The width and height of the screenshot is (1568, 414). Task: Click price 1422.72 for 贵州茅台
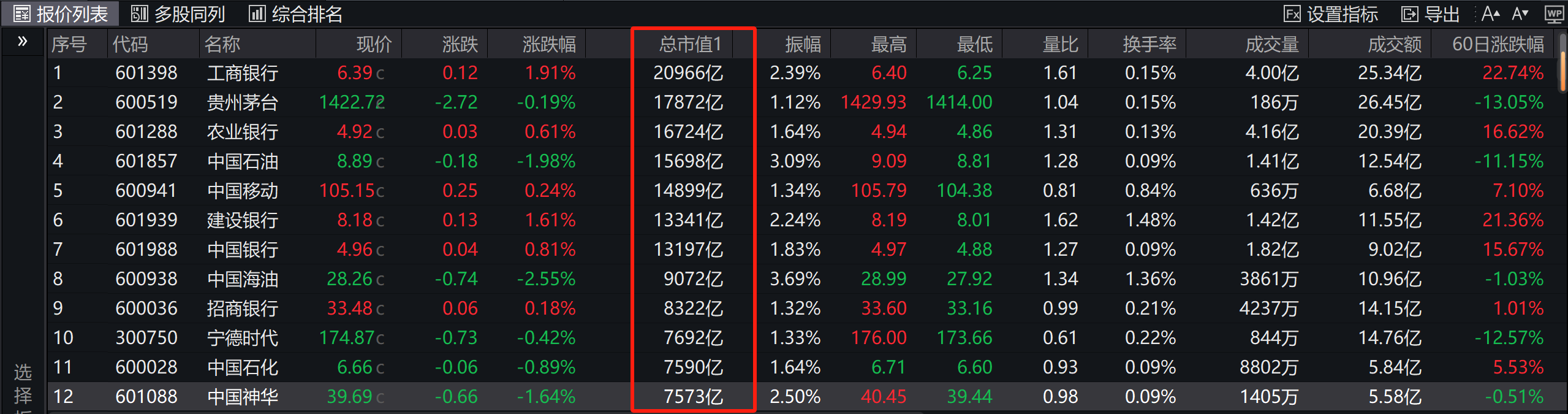click(x=352, y=102)
